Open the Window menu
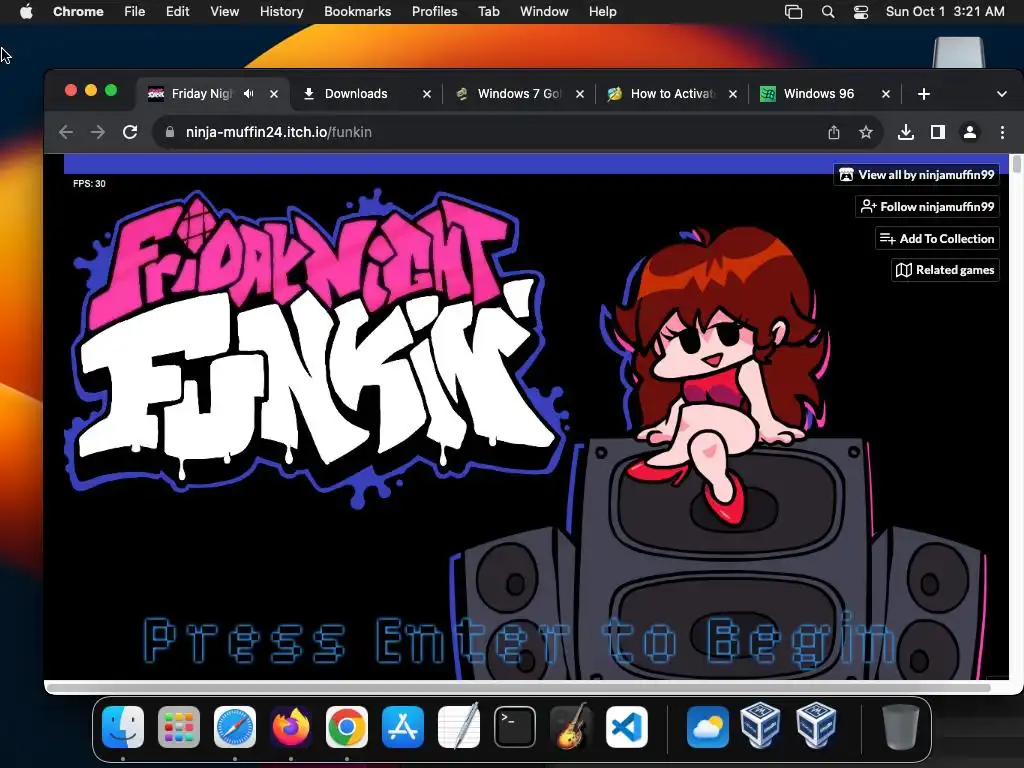The image size is (1024, 768). pyautogui.click(x=544, y=12)
